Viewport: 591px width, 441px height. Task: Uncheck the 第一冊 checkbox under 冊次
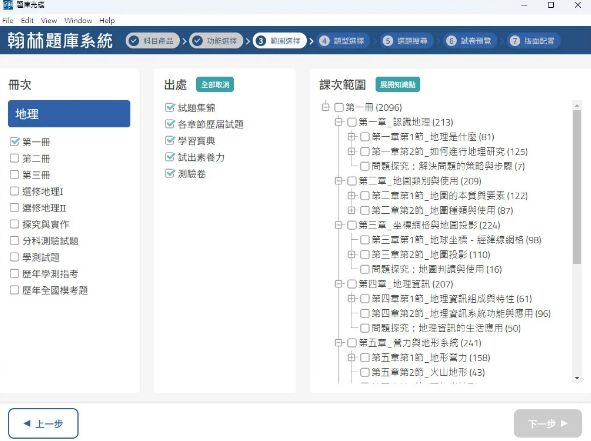(x=14, y=142)
